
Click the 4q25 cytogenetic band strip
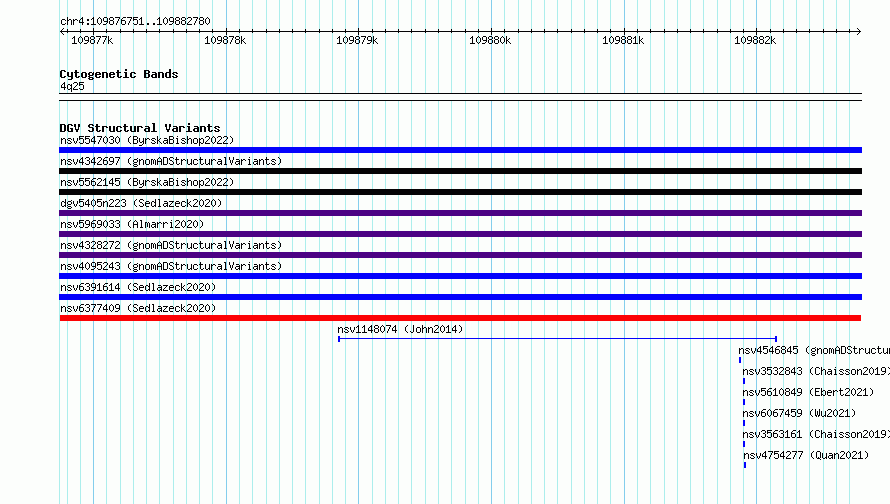point(460,97)
